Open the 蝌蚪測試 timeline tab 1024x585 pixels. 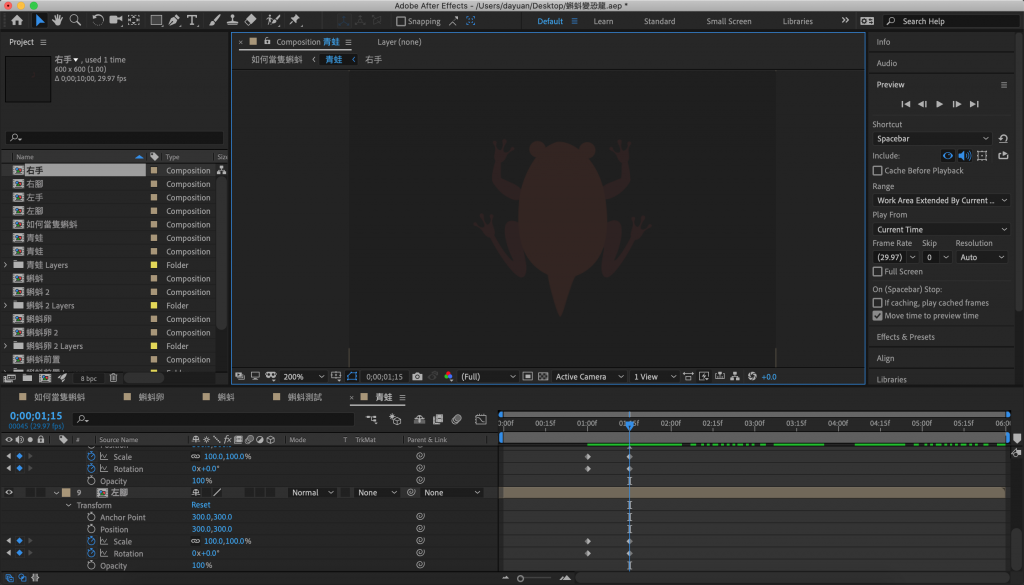tap(304, 397)
